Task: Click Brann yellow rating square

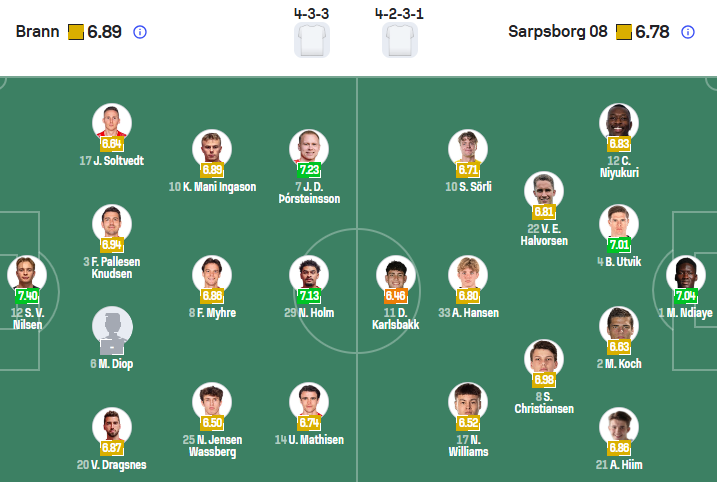Action: (x=75, y=32)
